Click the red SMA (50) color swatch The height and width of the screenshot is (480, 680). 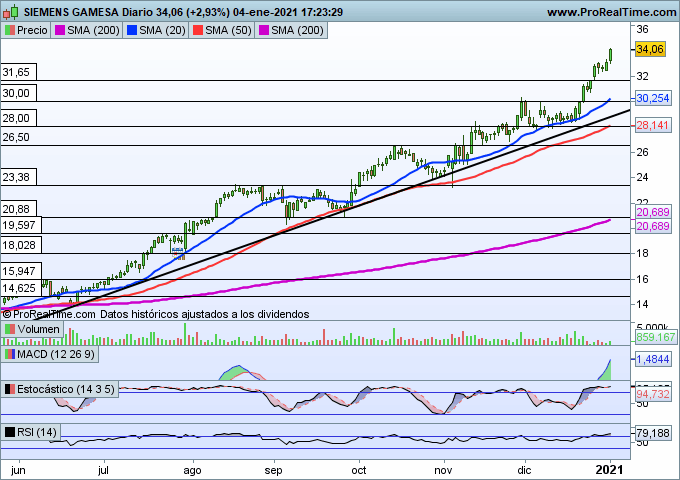click(x=198, y=30)
